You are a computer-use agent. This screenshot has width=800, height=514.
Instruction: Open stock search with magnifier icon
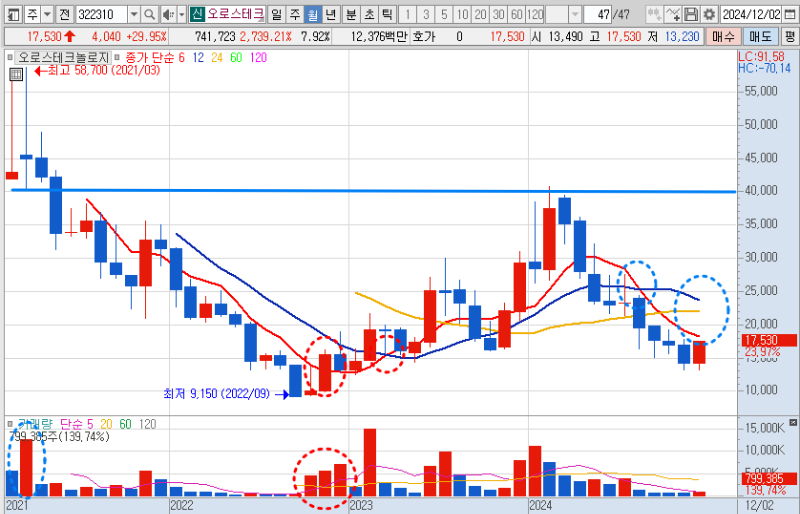click(149, 14)
